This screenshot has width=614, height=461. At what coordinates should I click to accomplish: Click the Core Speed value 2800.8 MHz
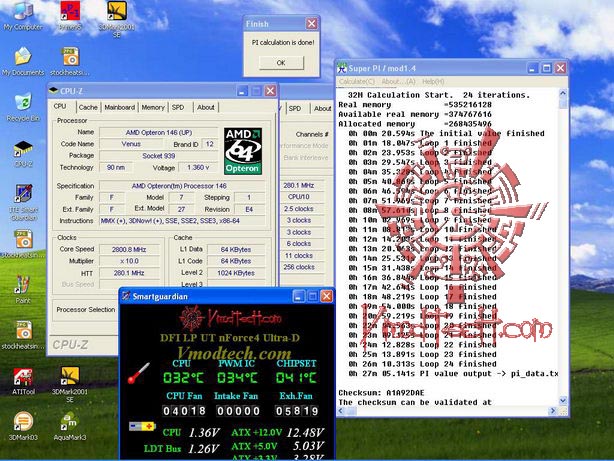[129, 249]
